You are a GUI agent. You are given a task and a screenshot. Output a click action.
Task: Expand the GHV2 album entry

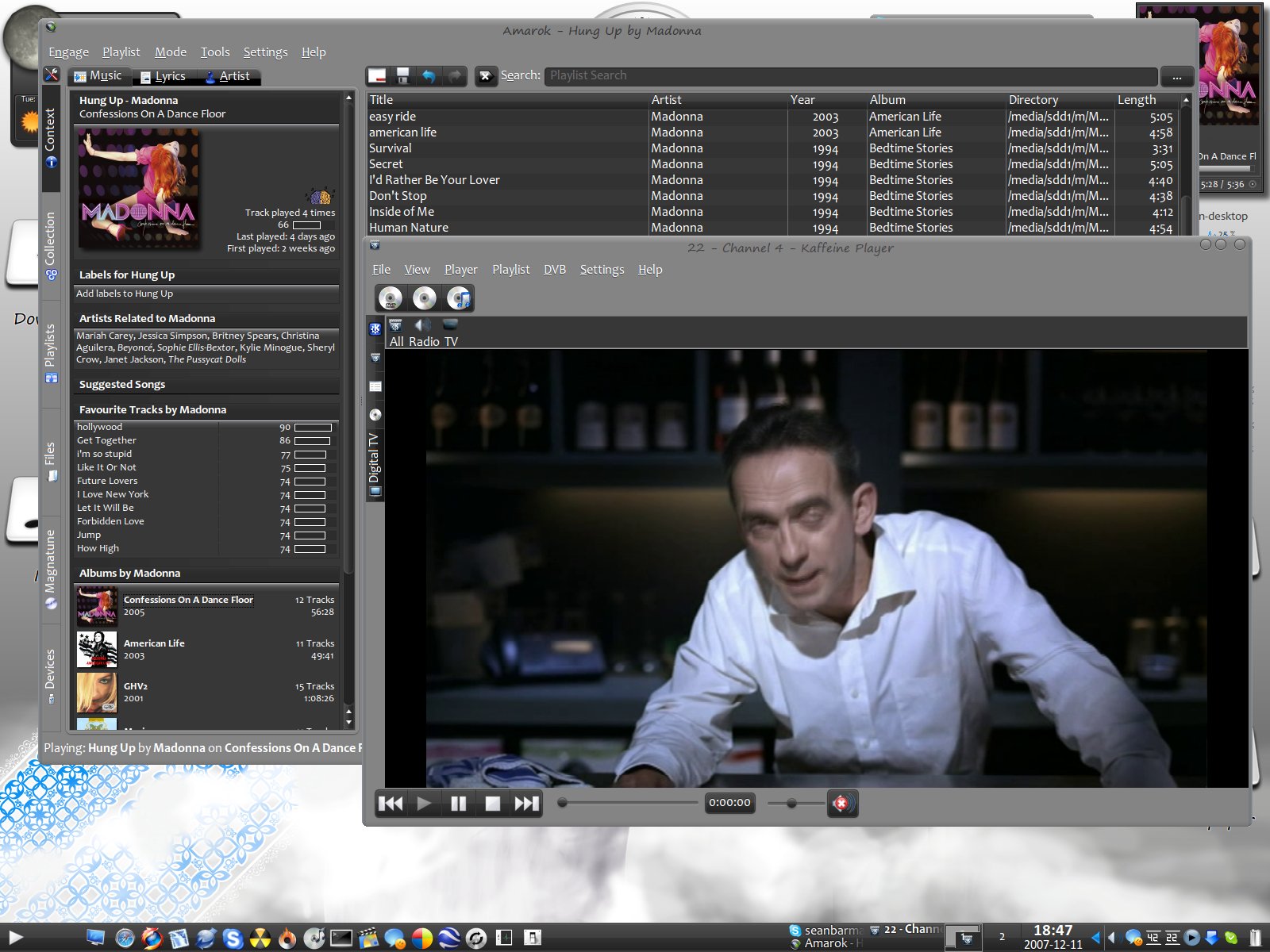206,692
